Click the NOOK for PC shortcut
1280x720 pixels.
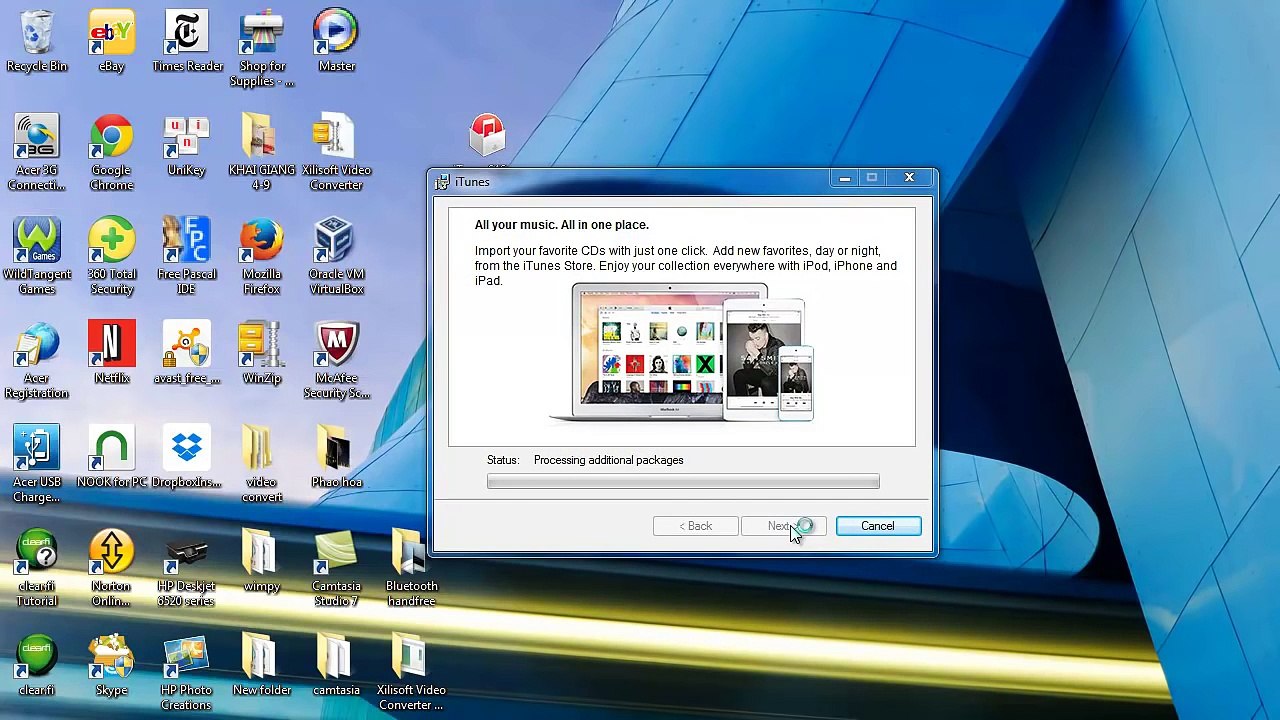tap(111, 457)
